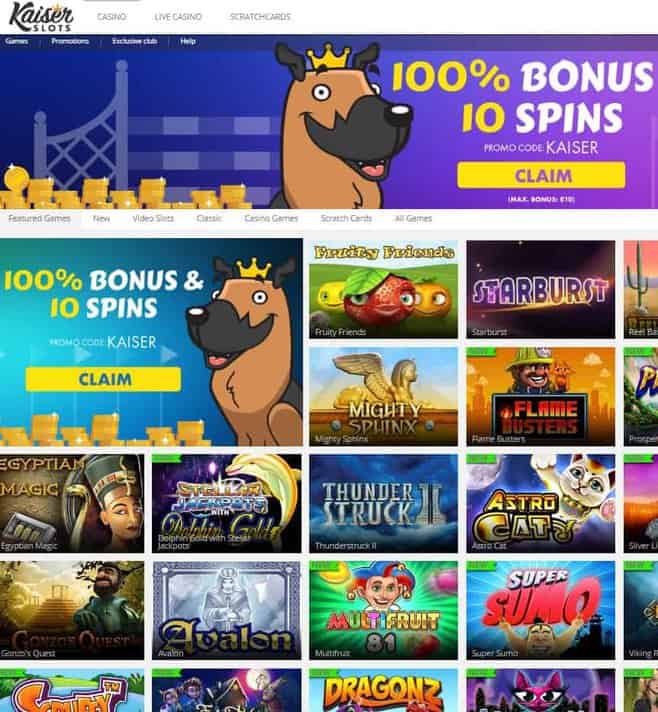Open the Starburst game thumbnail
658x712 pixels.
click(x=540, y=289)
